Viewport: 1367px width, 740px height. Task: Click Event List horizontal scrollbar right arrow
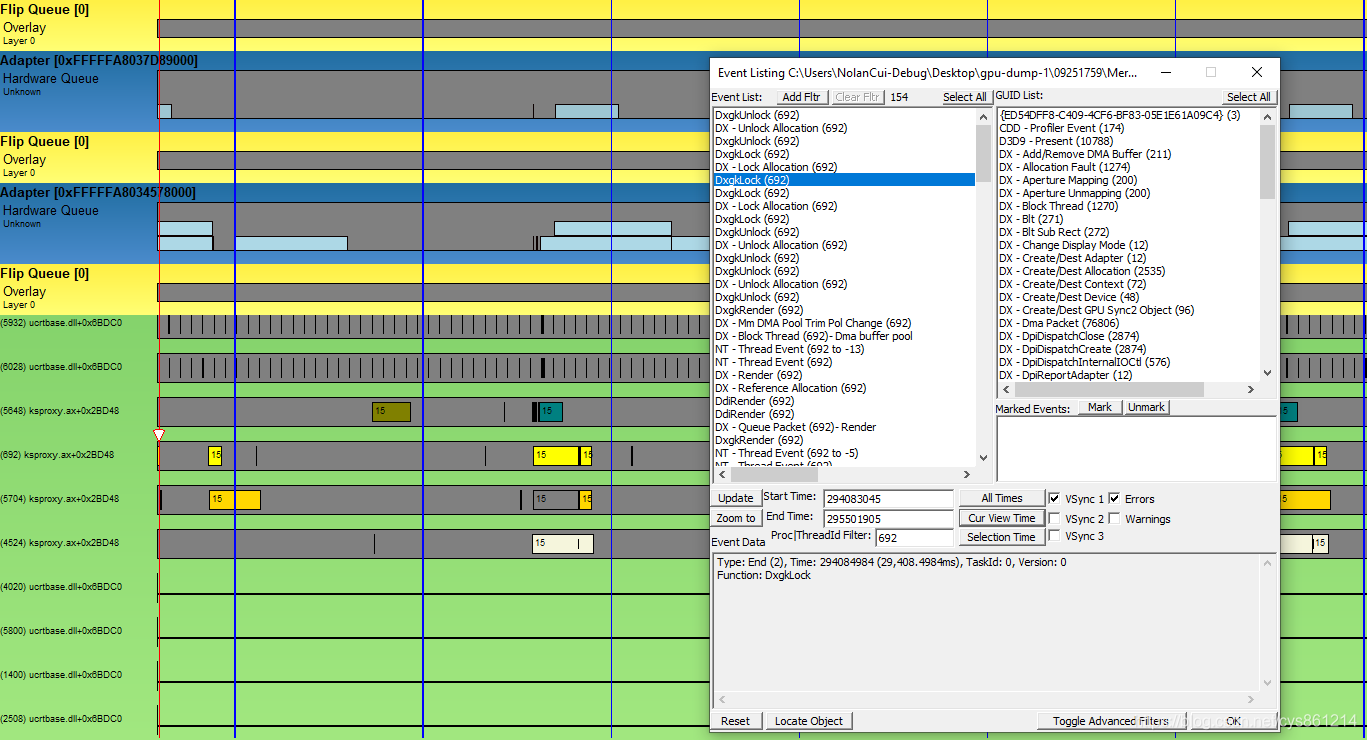click(966, 474)
